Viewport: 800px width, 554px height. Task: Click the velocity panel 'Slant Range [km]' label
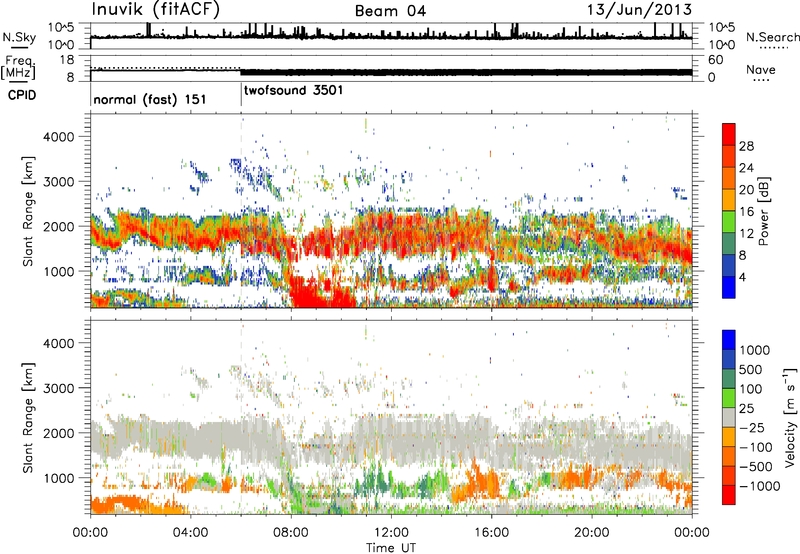[28, 418]
